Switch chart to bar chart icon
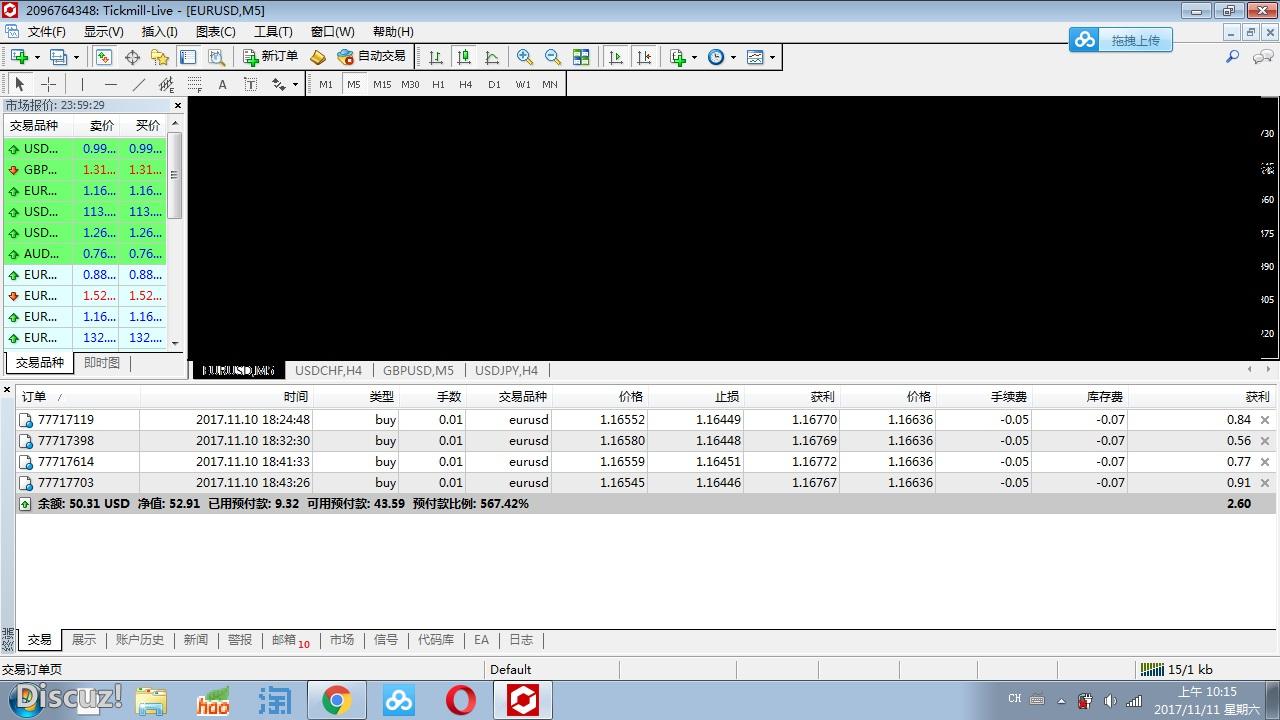Image resolution: width=1280 pixels, height=720 pixels. pyautogui.click(x=436, y=57)
